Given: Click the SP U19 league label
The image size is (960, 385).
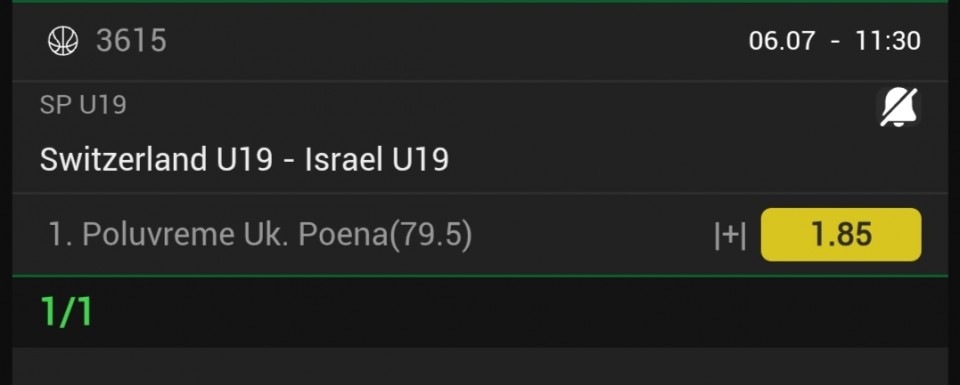Looking at the screenshot, I should [83, 105].
